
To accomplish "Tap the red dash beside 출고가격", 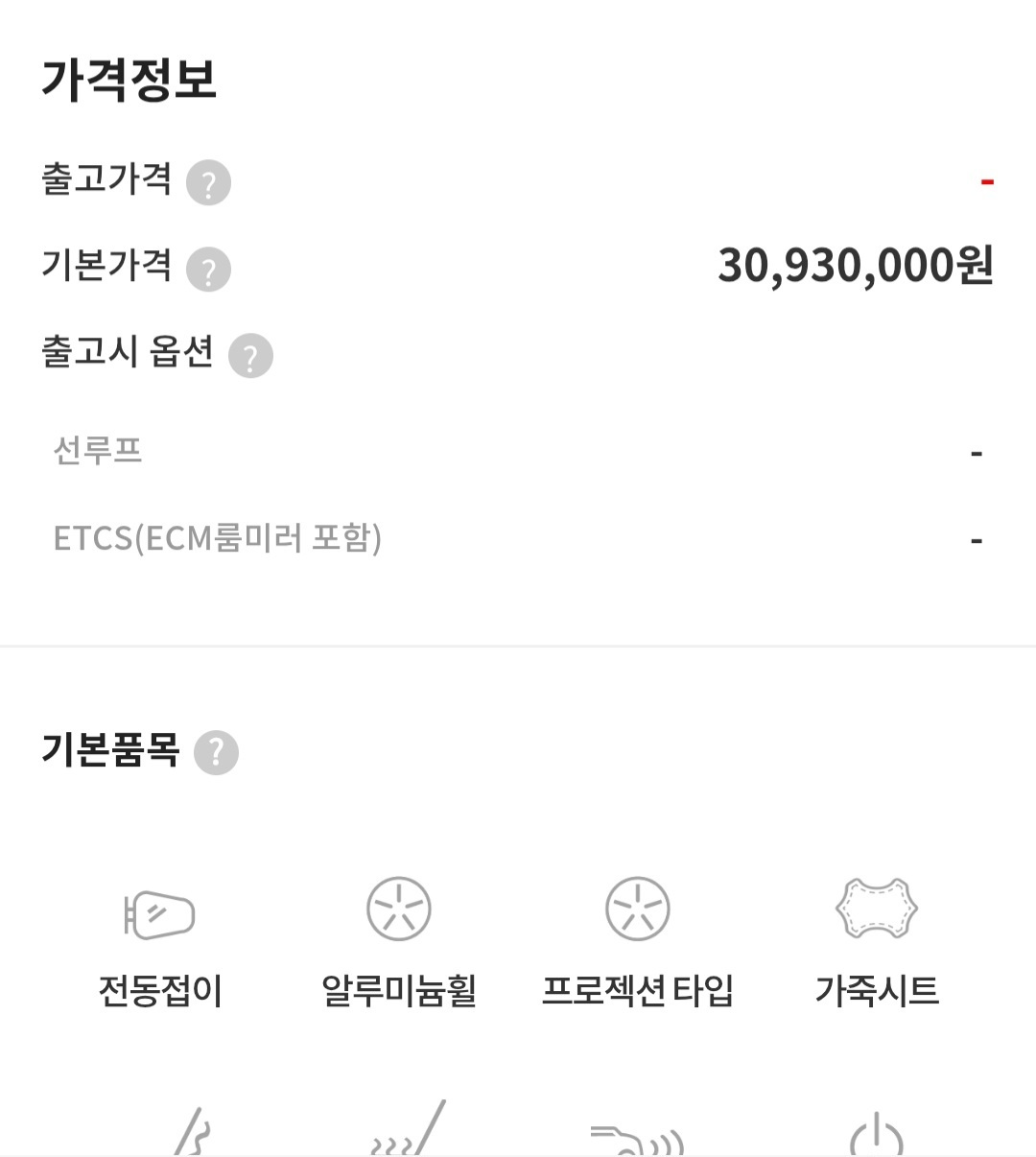I will coord(986,181).
